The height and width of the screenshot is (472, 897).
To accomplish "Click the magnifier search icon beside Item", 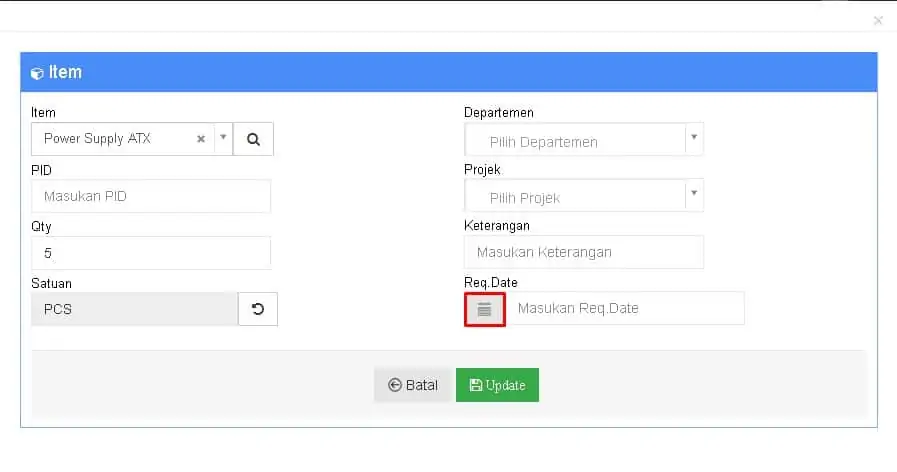I will click(x=253, y=139).
